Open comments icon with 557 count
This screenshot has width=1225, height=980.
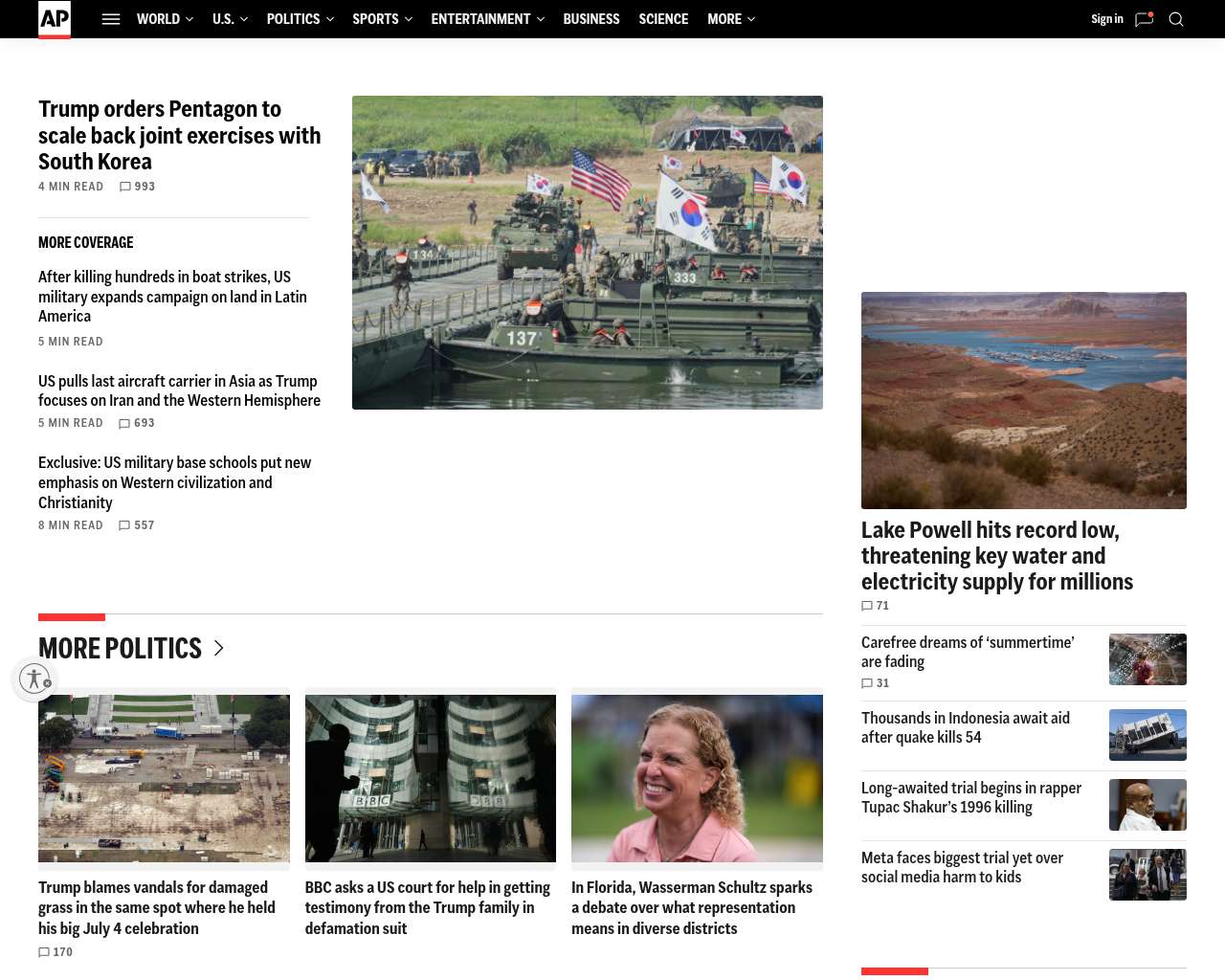pyautogui.click(x=124, y=525)
